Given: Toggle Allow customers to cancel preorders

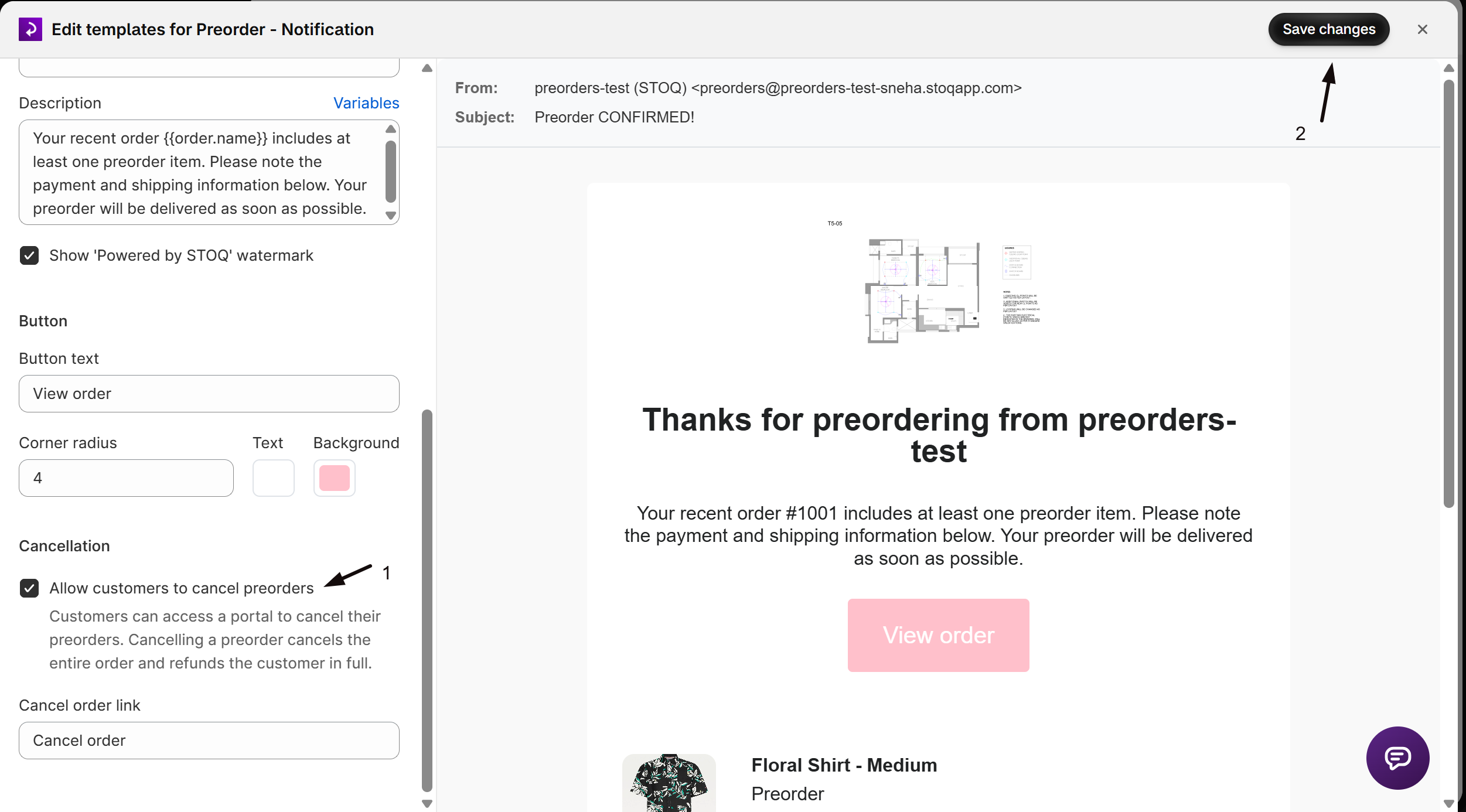Looking at the screenshot, I should tap(29, 588).
